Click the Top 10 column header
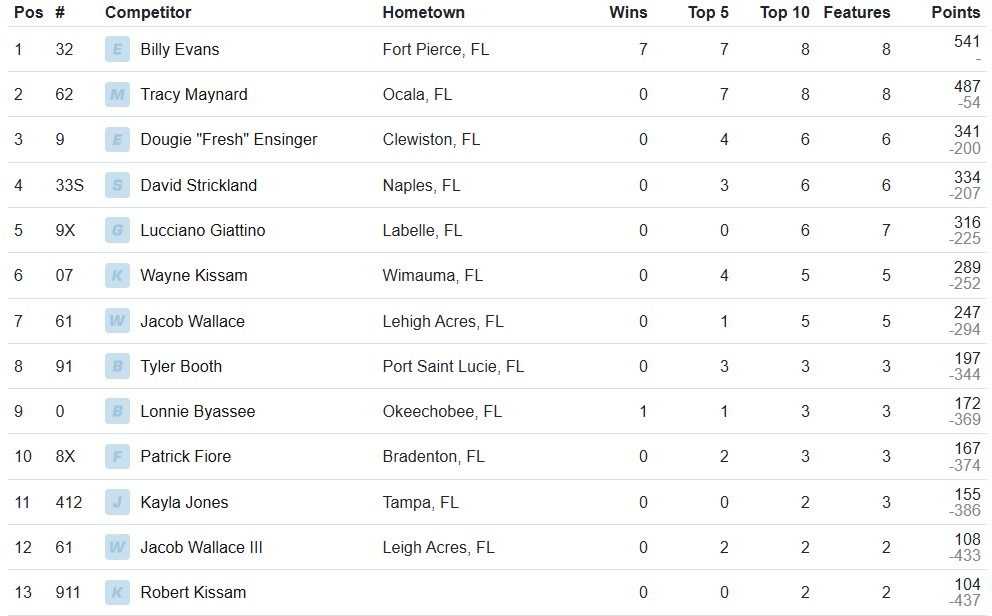 coord(785,13)
